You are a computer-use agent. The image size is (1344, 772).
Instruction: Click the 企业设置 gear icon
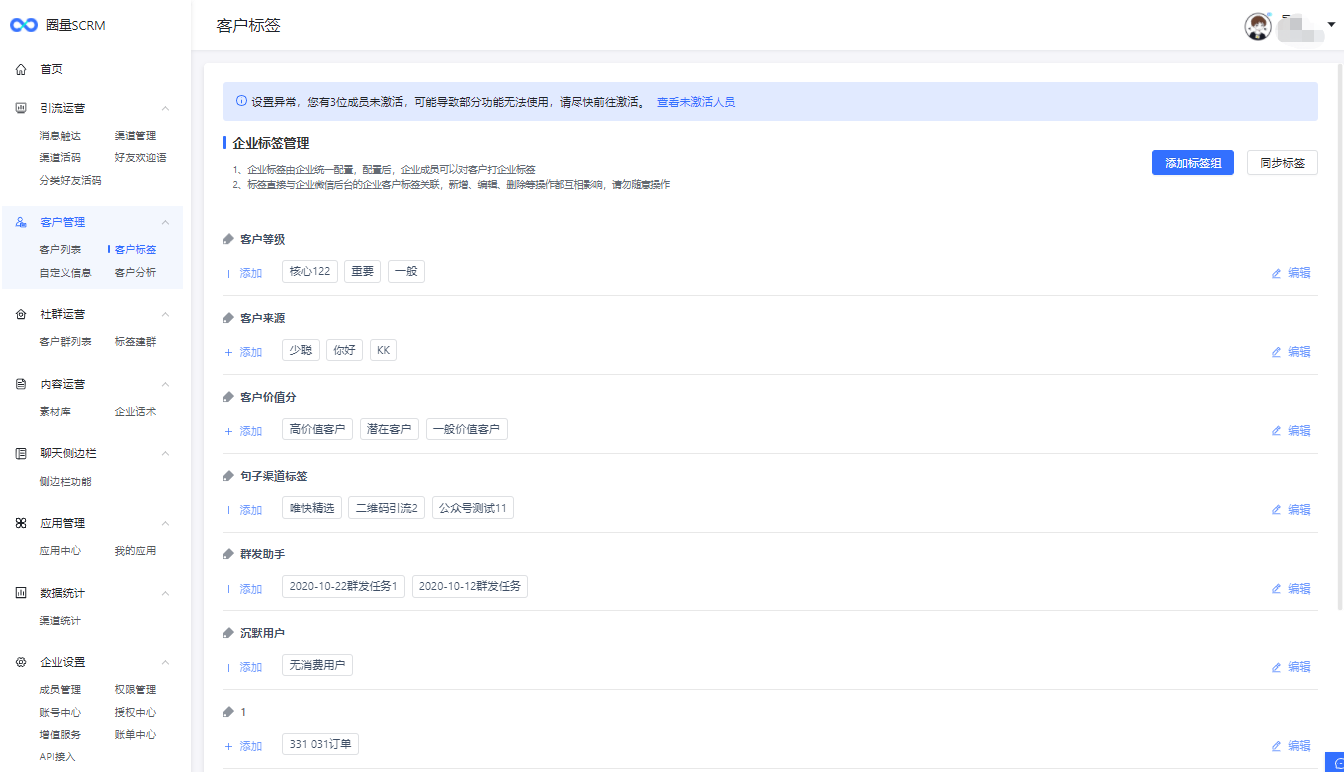[21, 662]
